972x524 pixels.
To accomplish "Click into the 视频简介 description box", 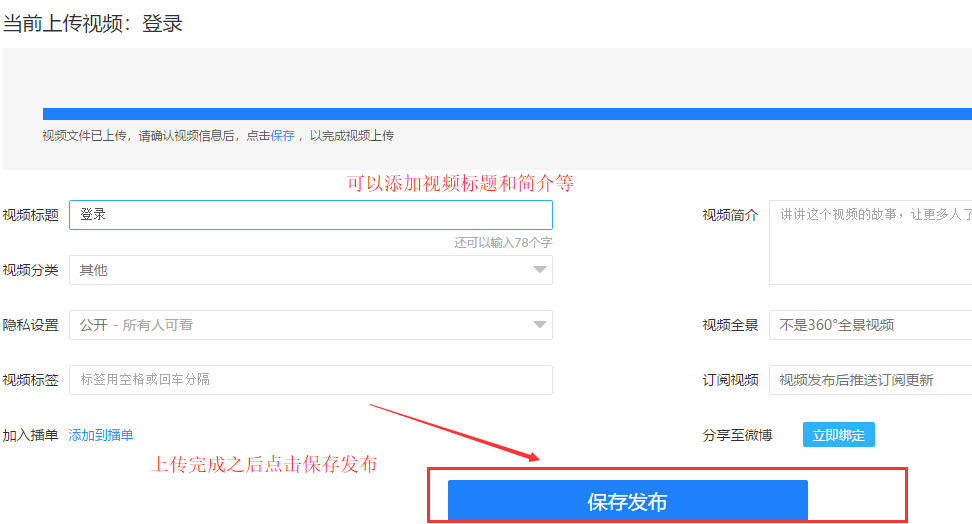I will (870, 243).
